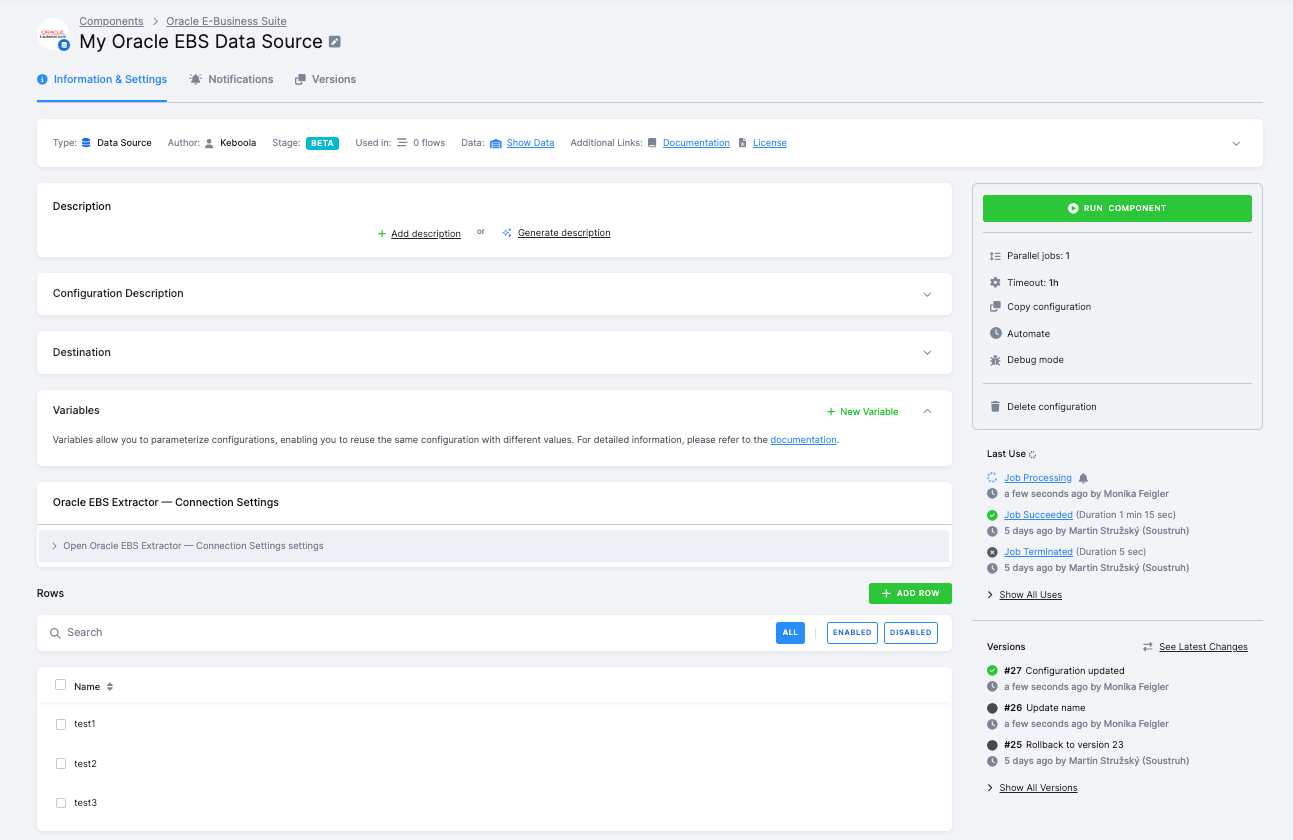Click the book icon before Documentation link
This screenshot has height=840, width=1293.
pyautogui.click(x=652, y=143)
